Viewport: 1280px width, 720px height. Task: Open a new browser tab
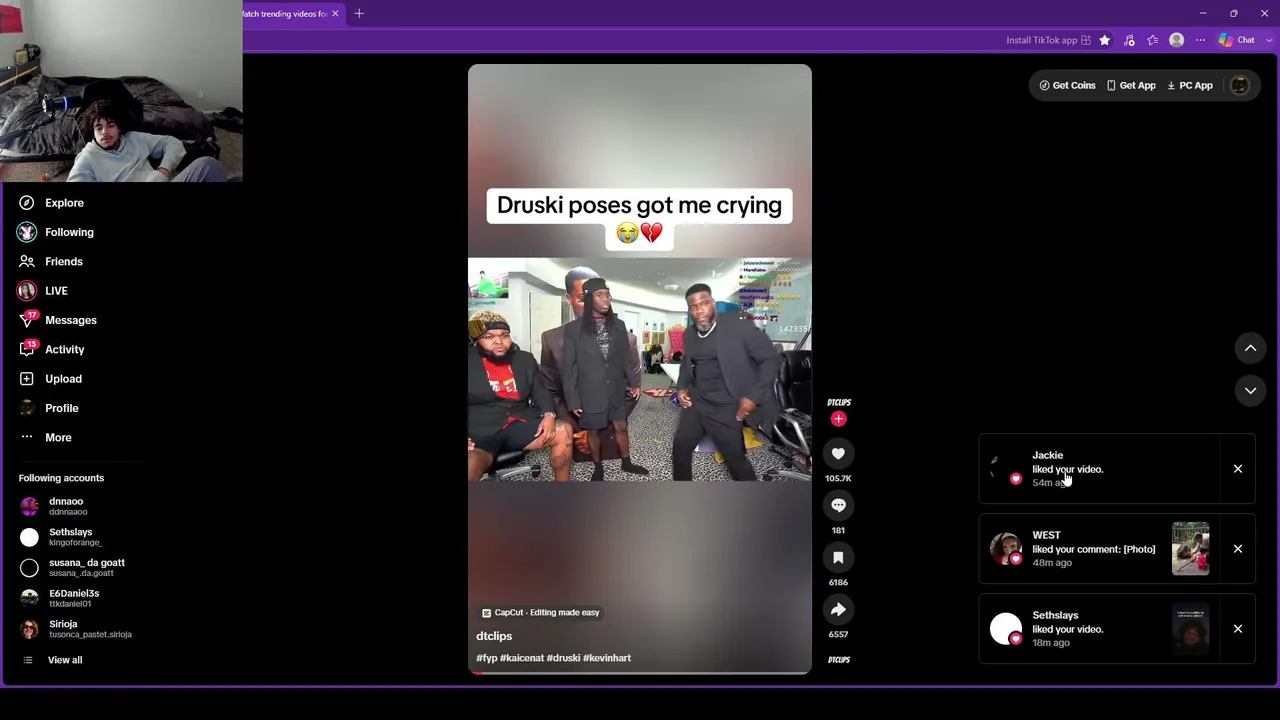[359, 14]
